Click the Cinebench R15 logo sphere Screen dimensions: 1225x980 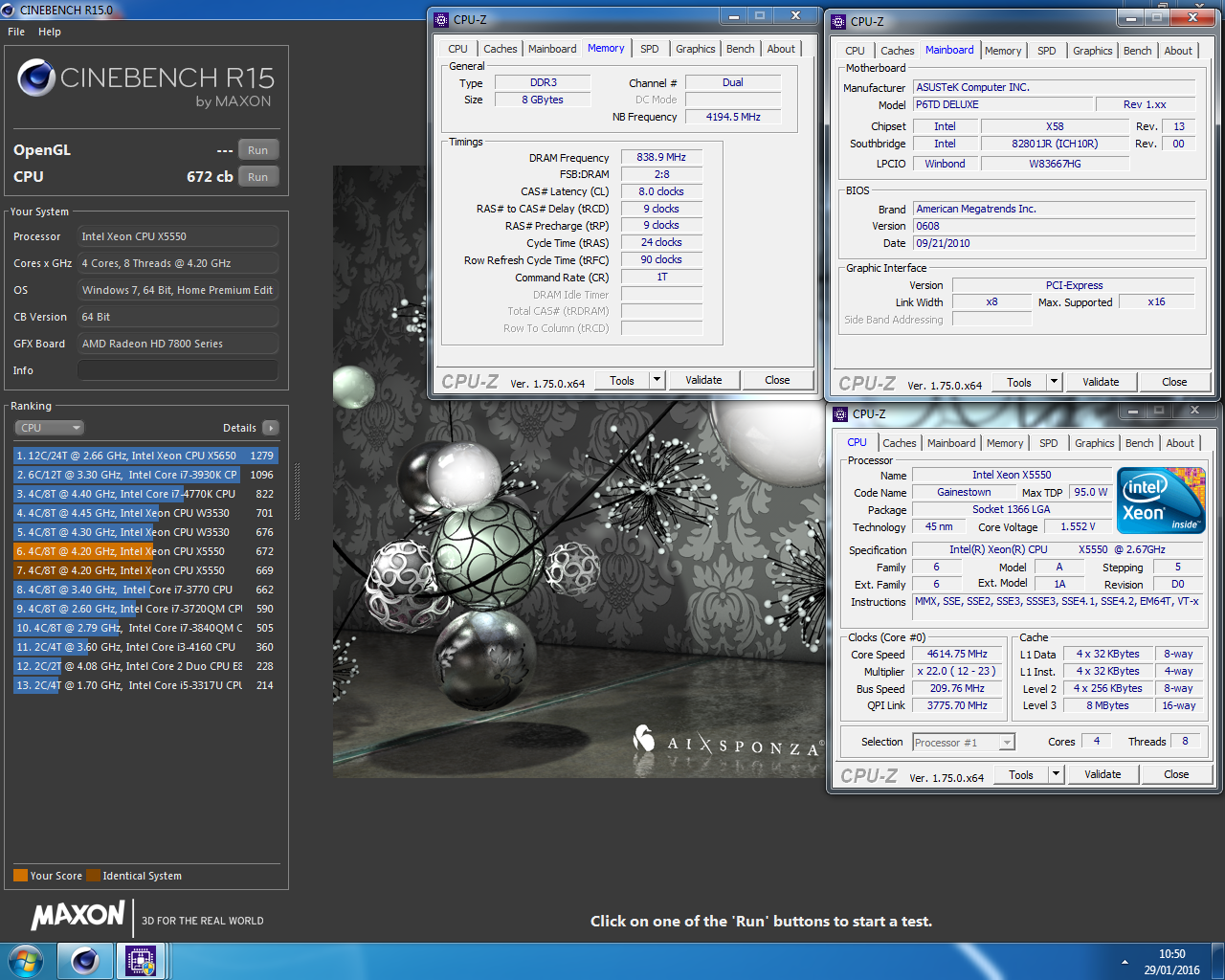click(36, 78)
